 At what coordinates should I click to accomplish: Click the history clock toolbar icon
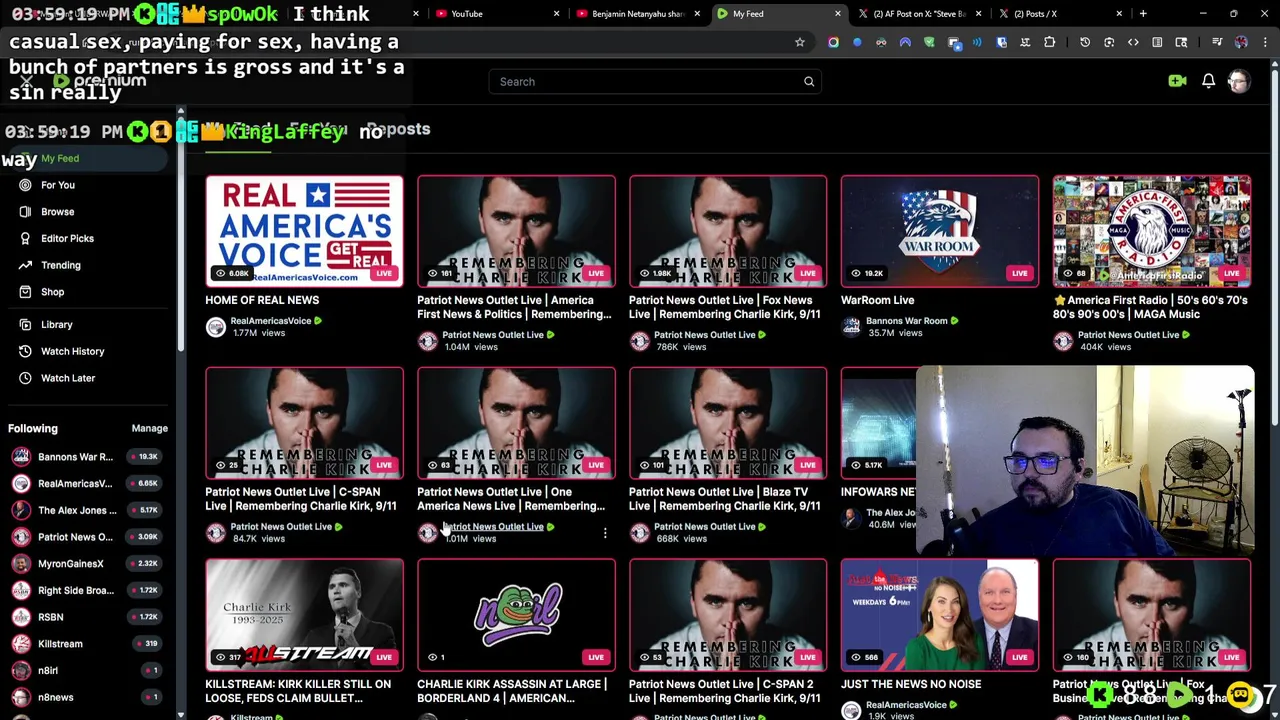click(1085, 42)
